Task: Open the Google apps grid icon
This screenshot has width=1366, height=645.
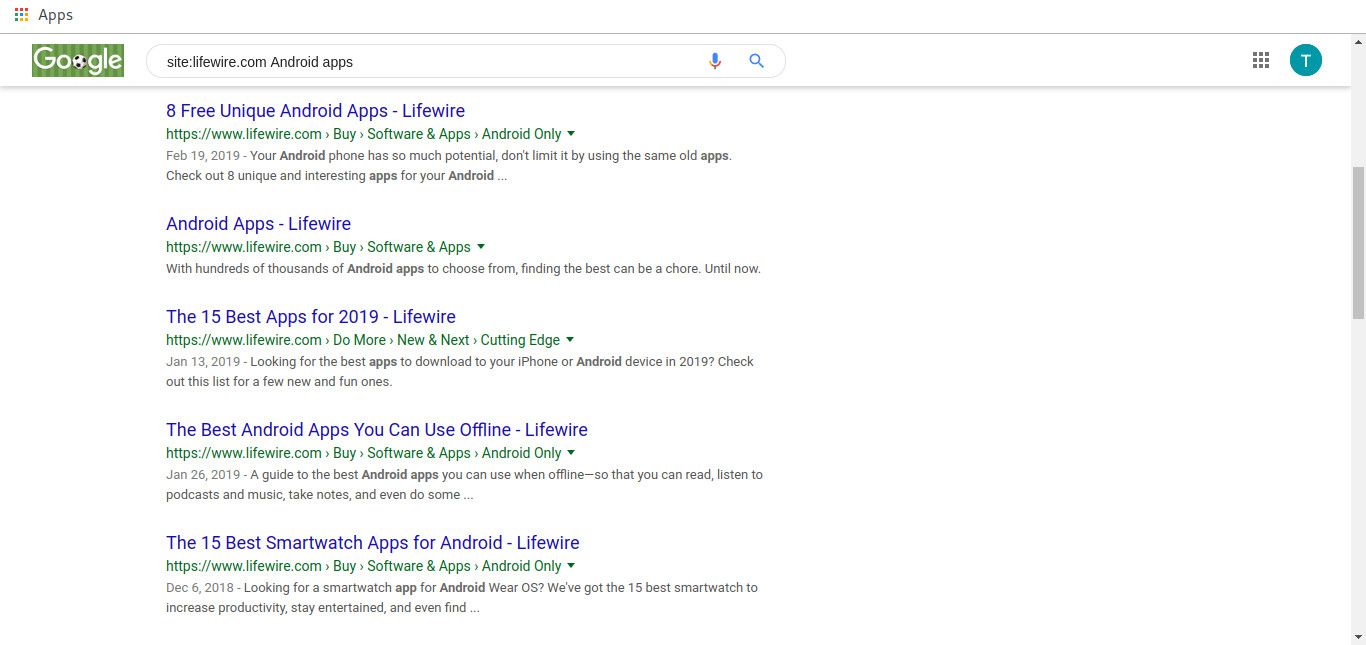Action: tap(1260, 61)
